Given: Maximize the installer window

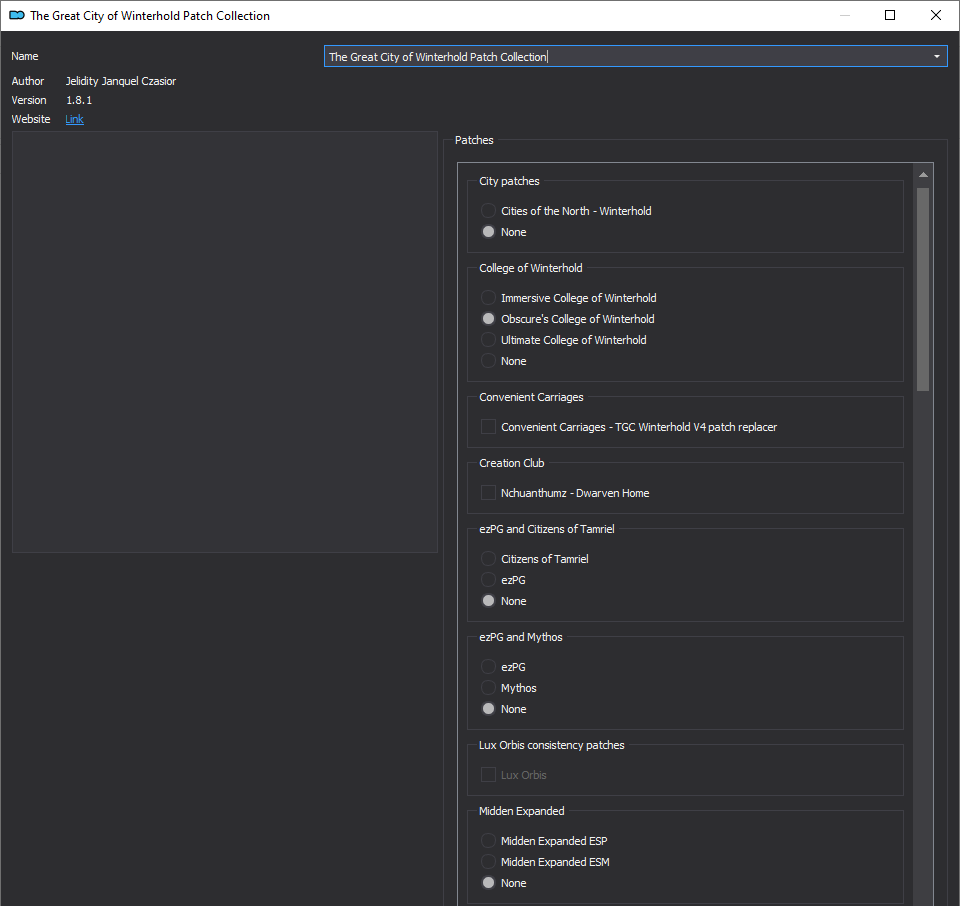Looking at the screenshot, I should coord(890,15).
